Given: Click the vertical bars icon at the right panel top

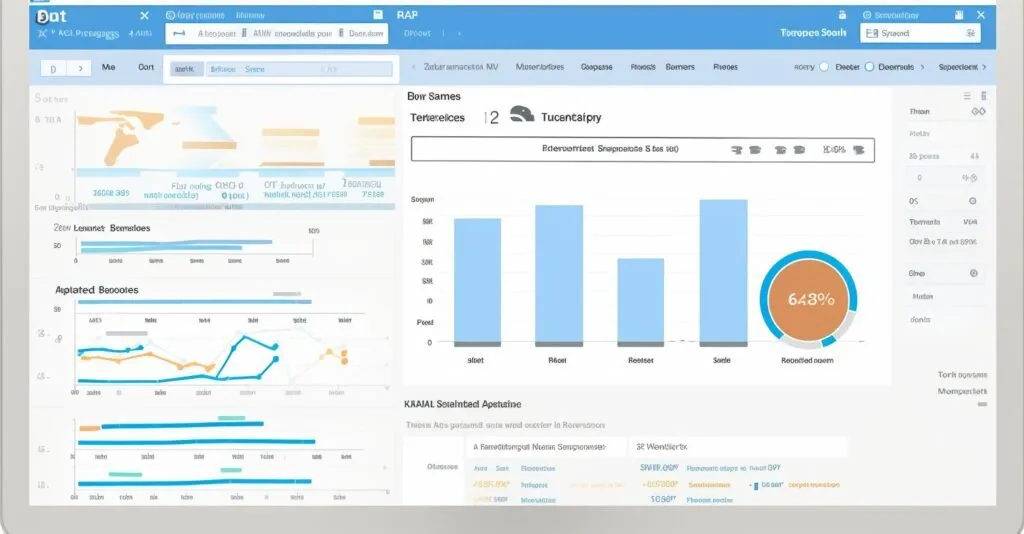Looking at the screenshot, I should coord(984,96).
